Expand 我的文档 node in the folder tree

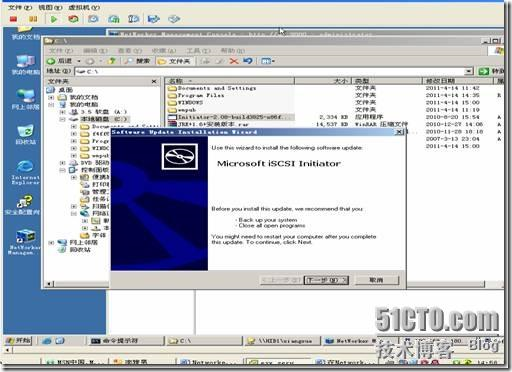point(51,97)
